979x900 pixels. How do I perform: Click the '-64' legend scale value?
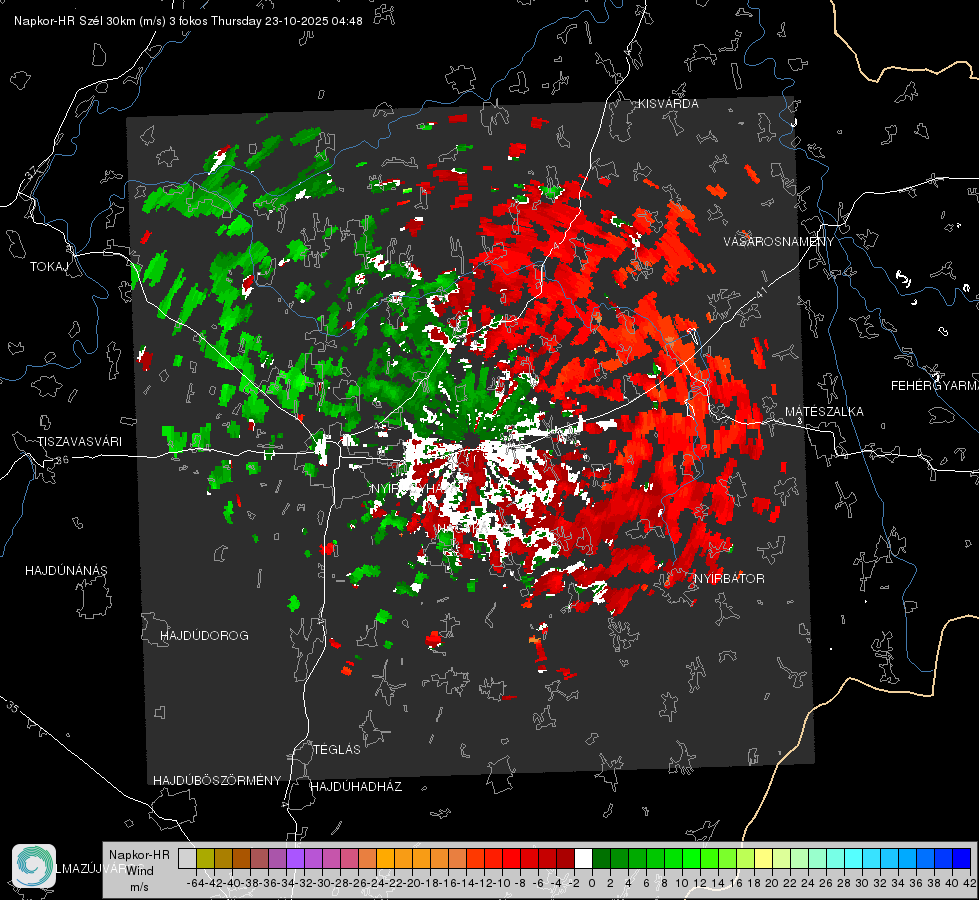[x=195, y=883]
